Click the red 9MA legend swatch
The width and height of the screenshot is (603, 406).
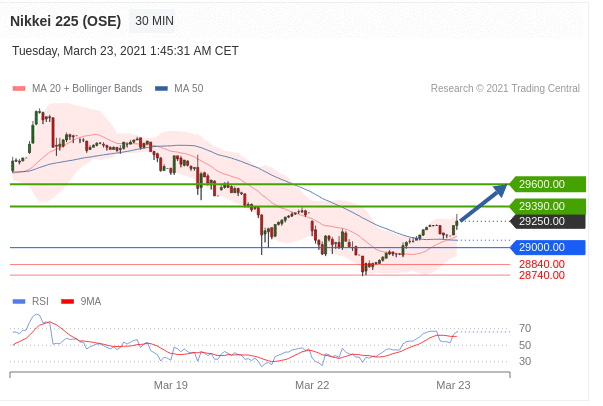[67, 301]
